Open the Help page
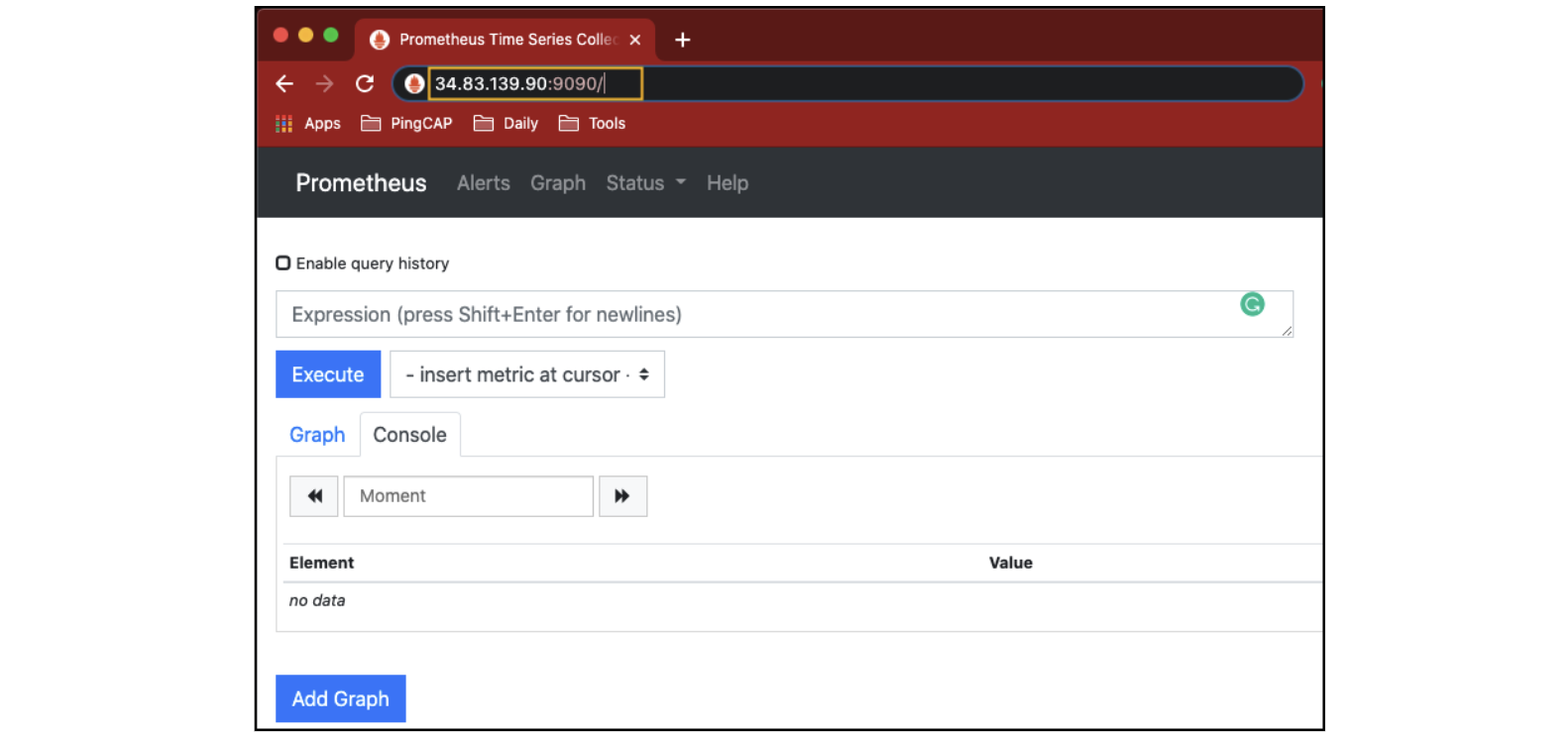1568x737 pixels. click(728, 183)
